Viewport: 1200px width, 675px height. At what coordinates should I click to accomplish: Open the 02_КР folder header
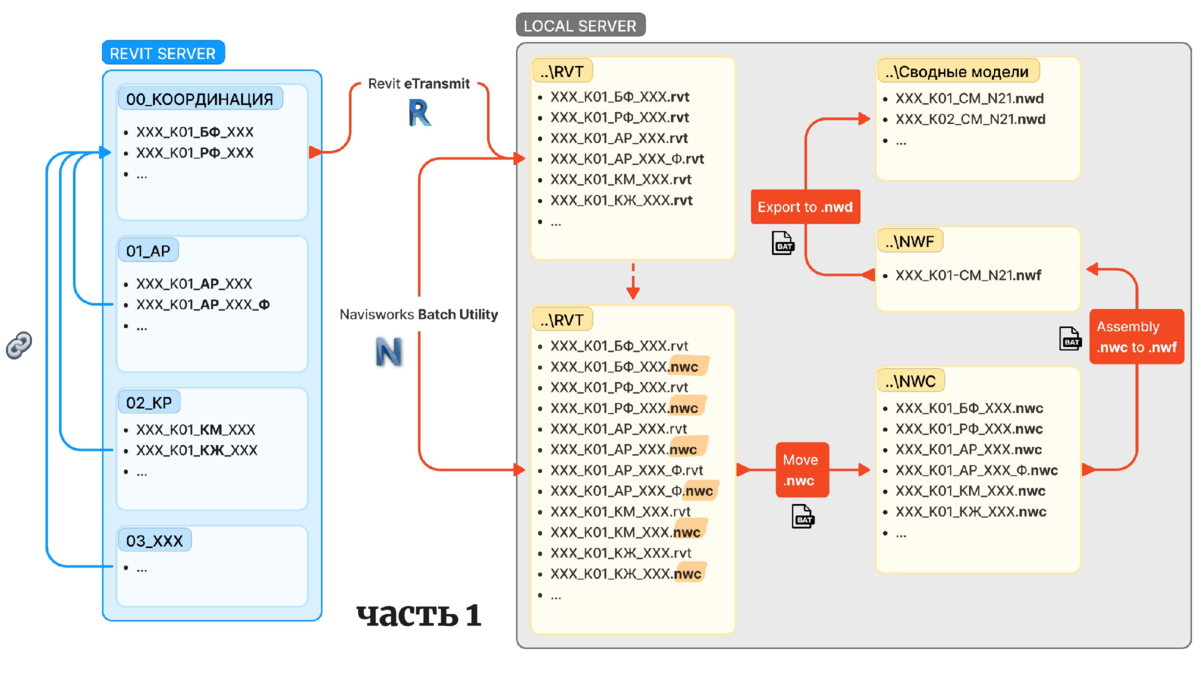click(149, 403)
